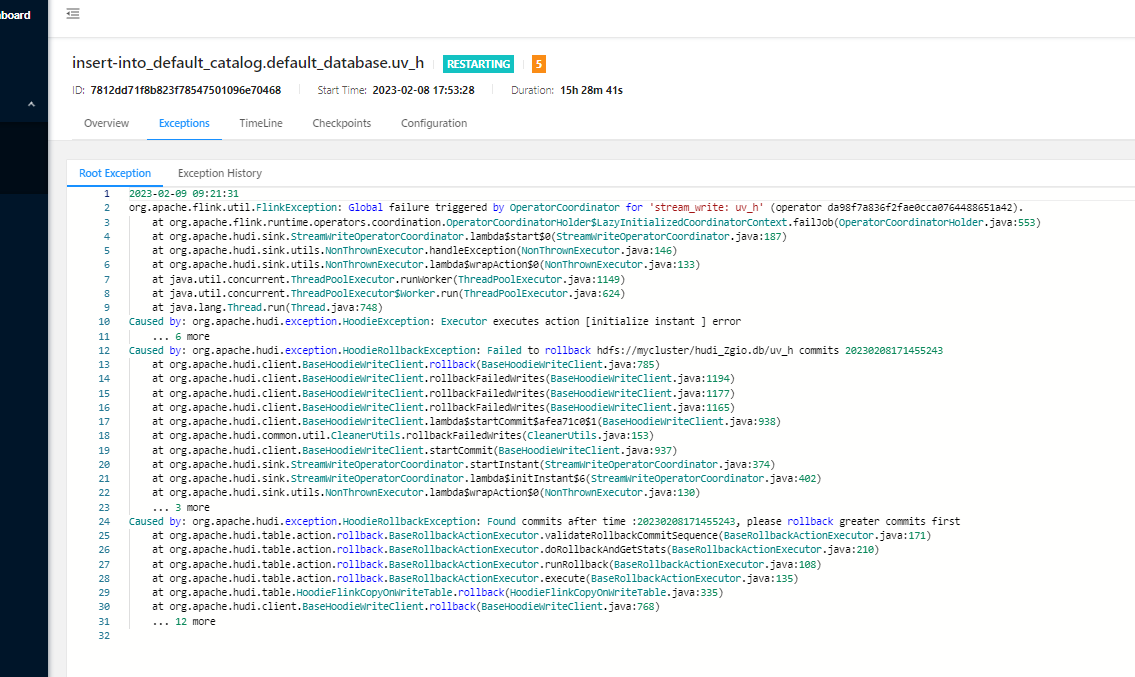
Task: Open the Exception History sub-tab
Action: (220, 173)
